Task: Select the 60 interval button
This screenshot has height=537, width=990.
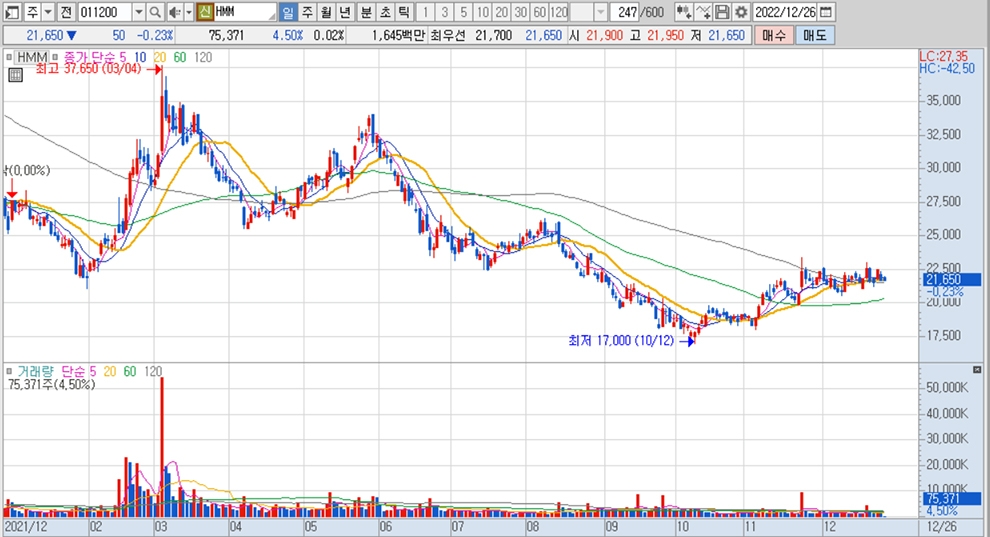Action: pos(540,11)
